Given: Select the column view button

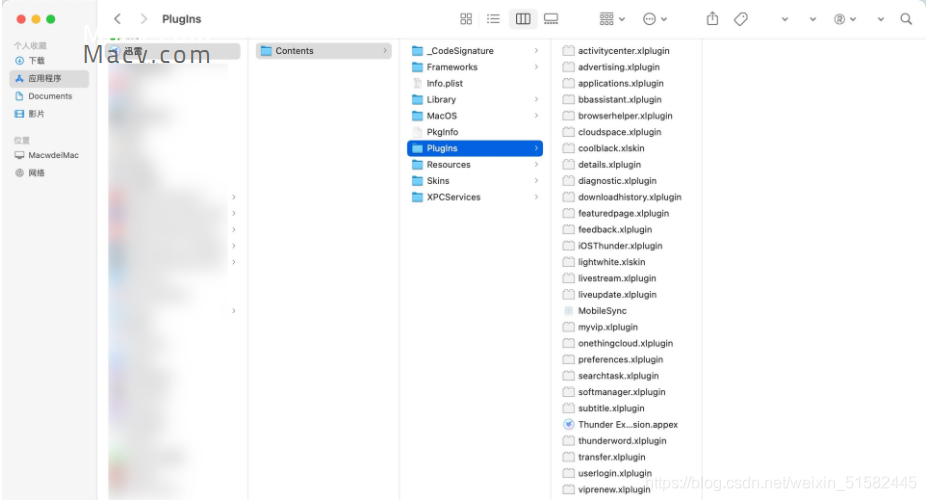Looking at the screenshot, I should click(523, 19).
